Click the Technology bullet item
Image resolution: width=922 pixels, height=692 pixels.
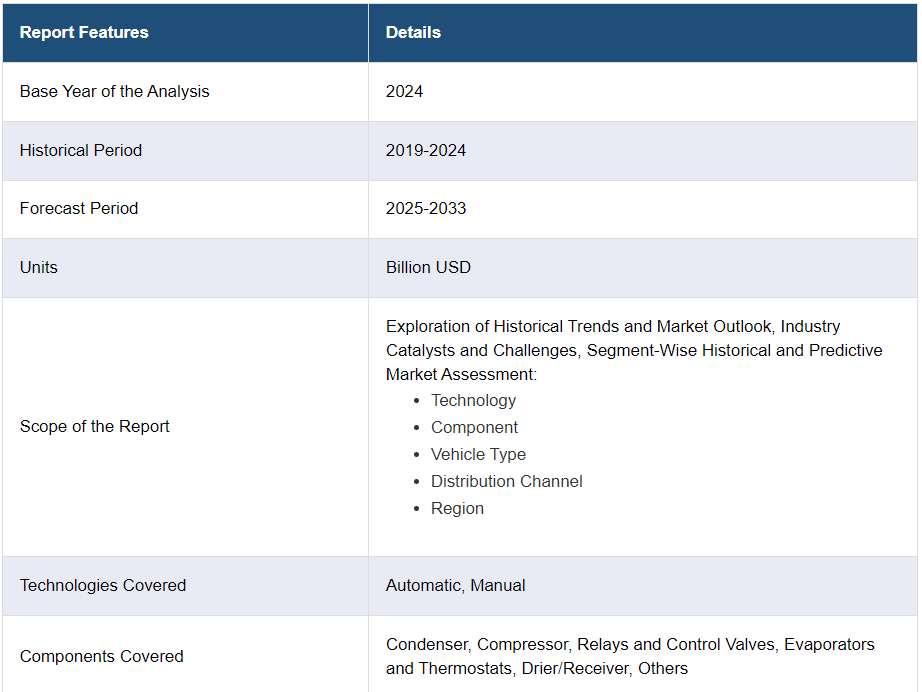(473, 400)
